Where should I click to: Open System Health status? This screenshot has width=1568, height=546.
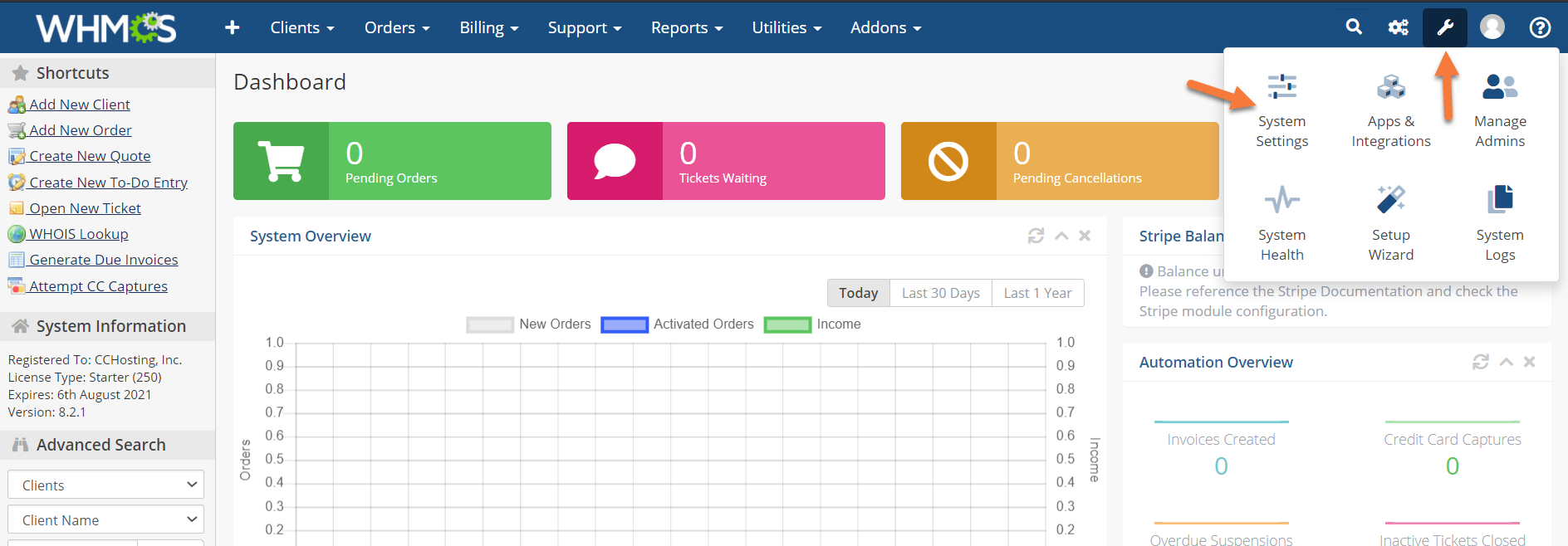[1281, 224]
